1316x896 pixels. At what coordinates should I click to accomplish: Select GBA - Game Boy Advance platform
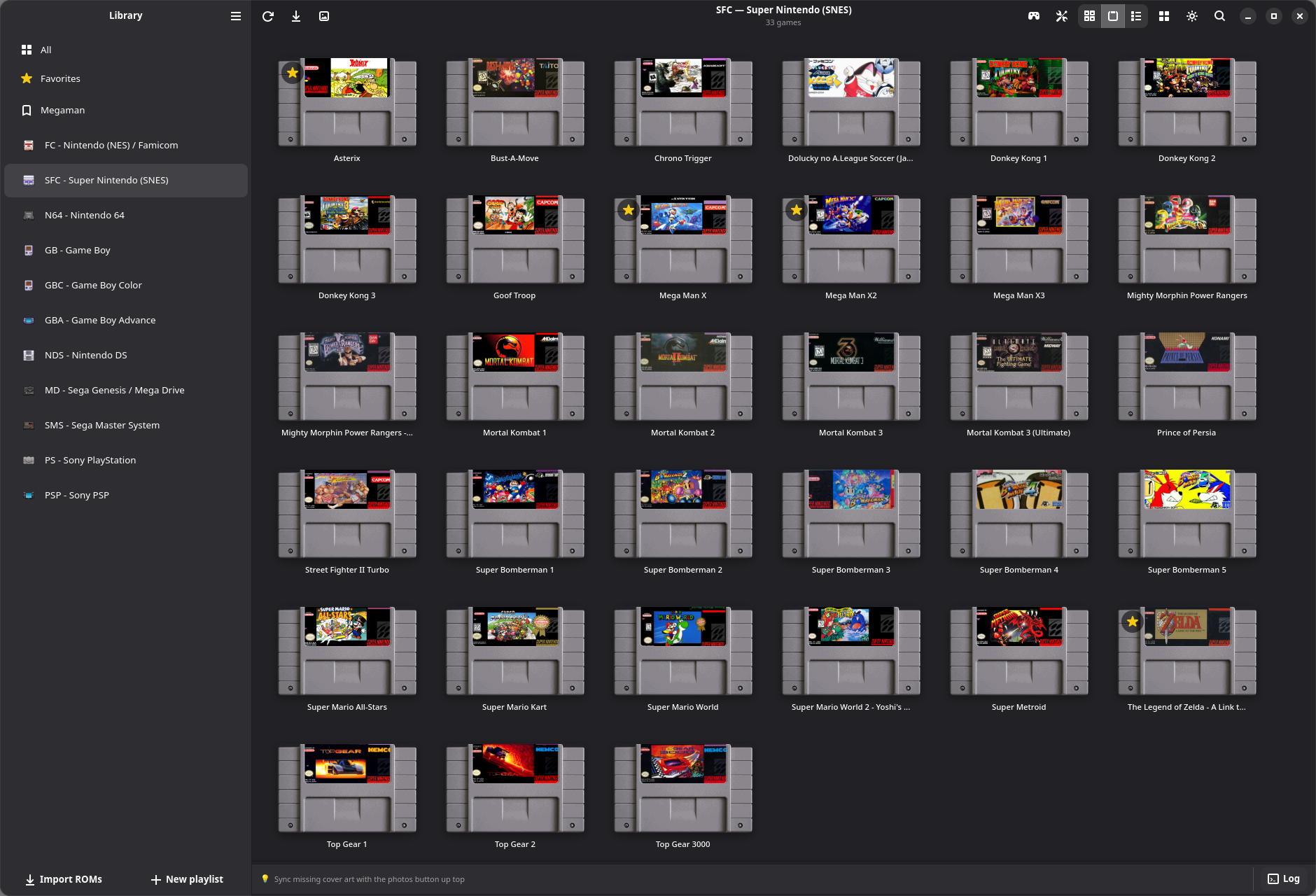pyautogui.click(x=126, y=320)
